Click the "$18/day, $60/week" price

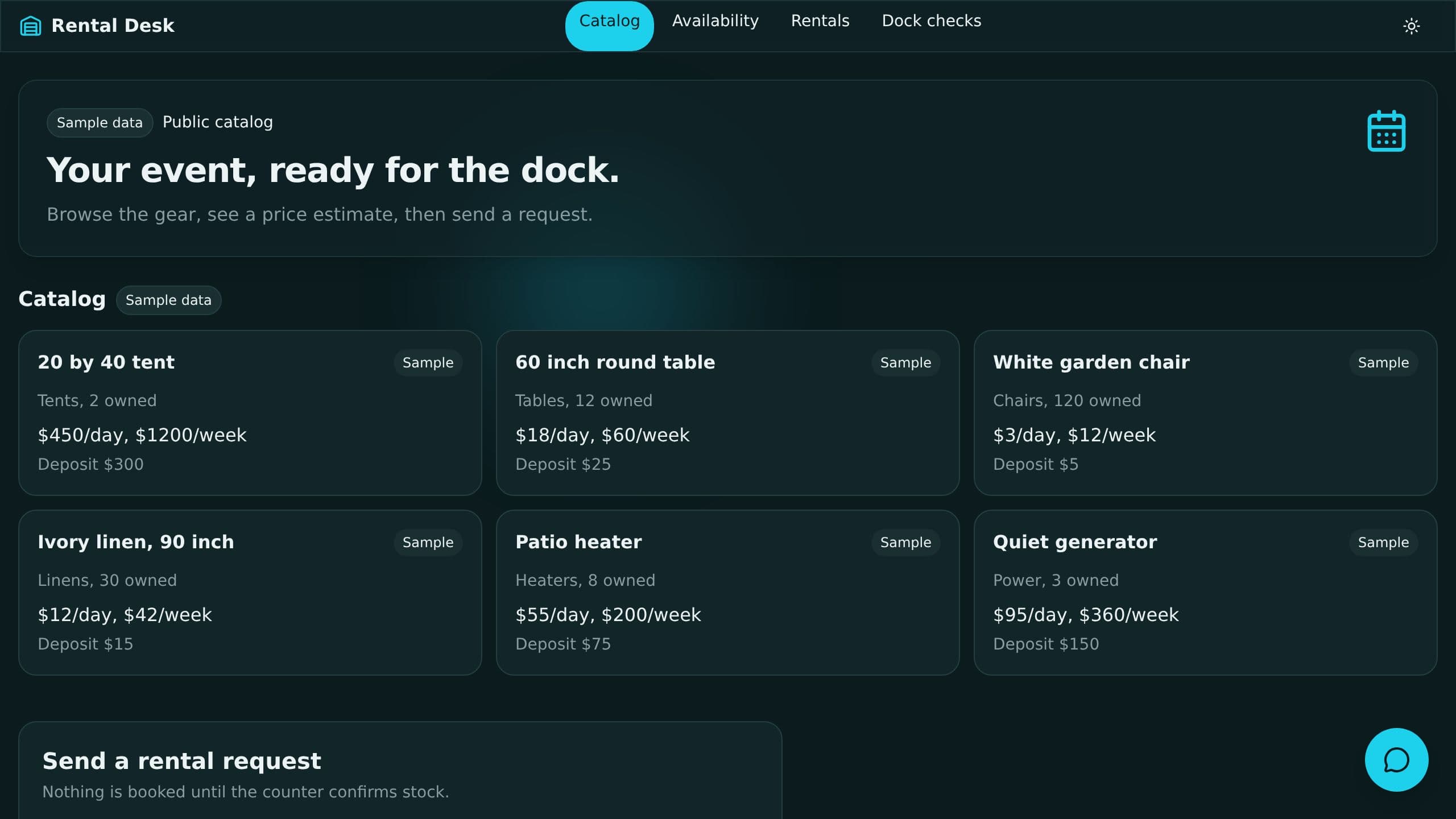tap(602, 435)
